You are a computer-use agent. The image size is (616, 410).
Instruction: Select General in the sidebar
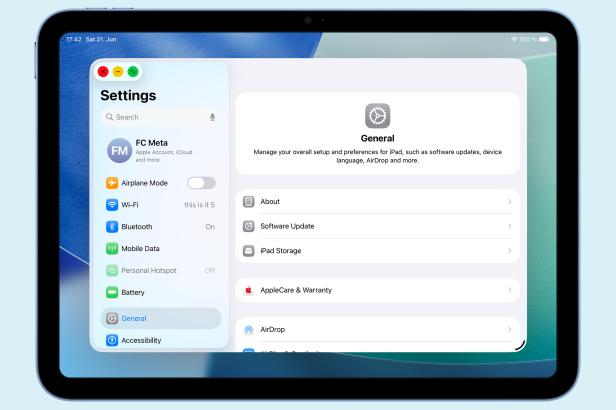click(x=161, y=318)
